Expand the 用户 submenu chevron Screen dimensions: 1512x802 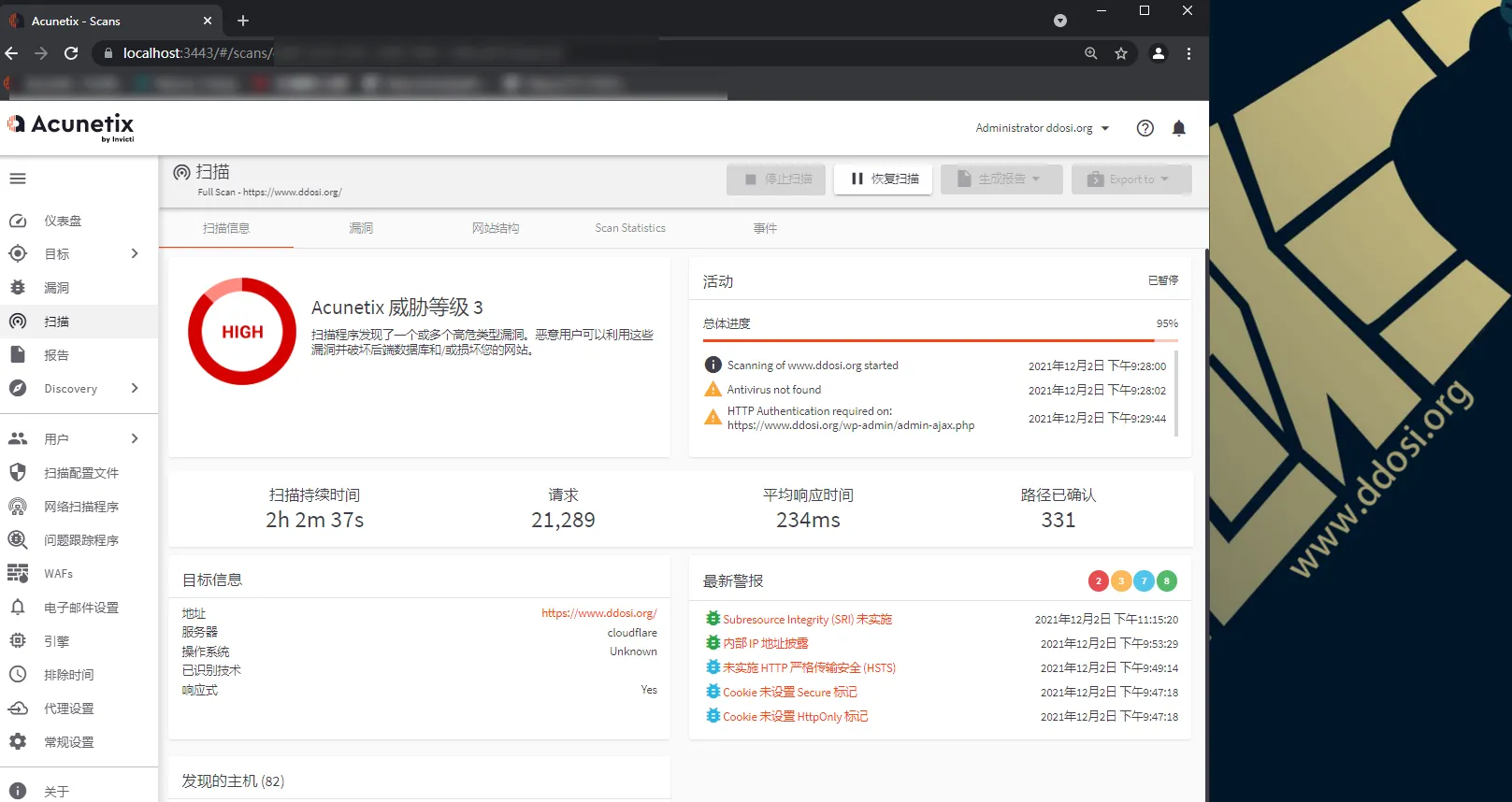pyautogui.click(x=135, y=438)
